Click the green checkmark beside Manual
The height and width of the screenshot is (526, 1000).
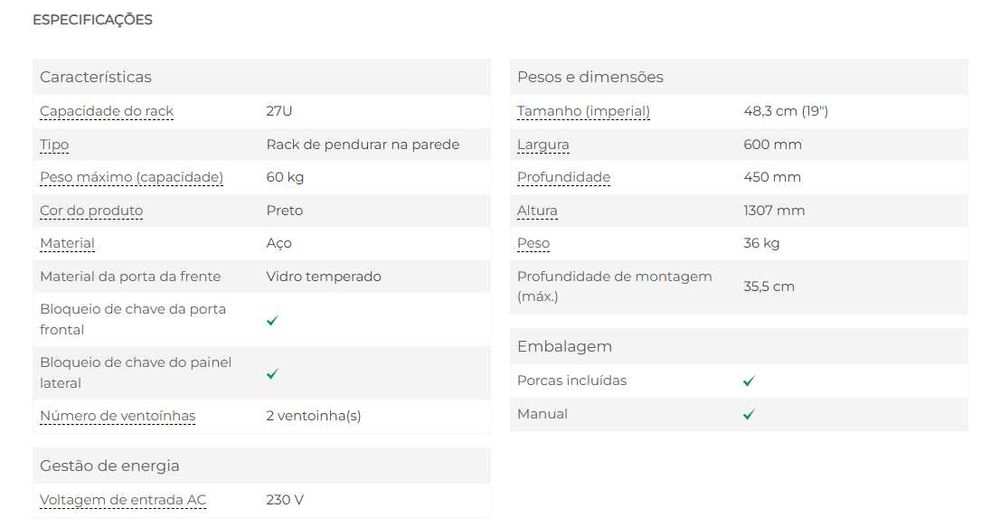pos(749,414)
